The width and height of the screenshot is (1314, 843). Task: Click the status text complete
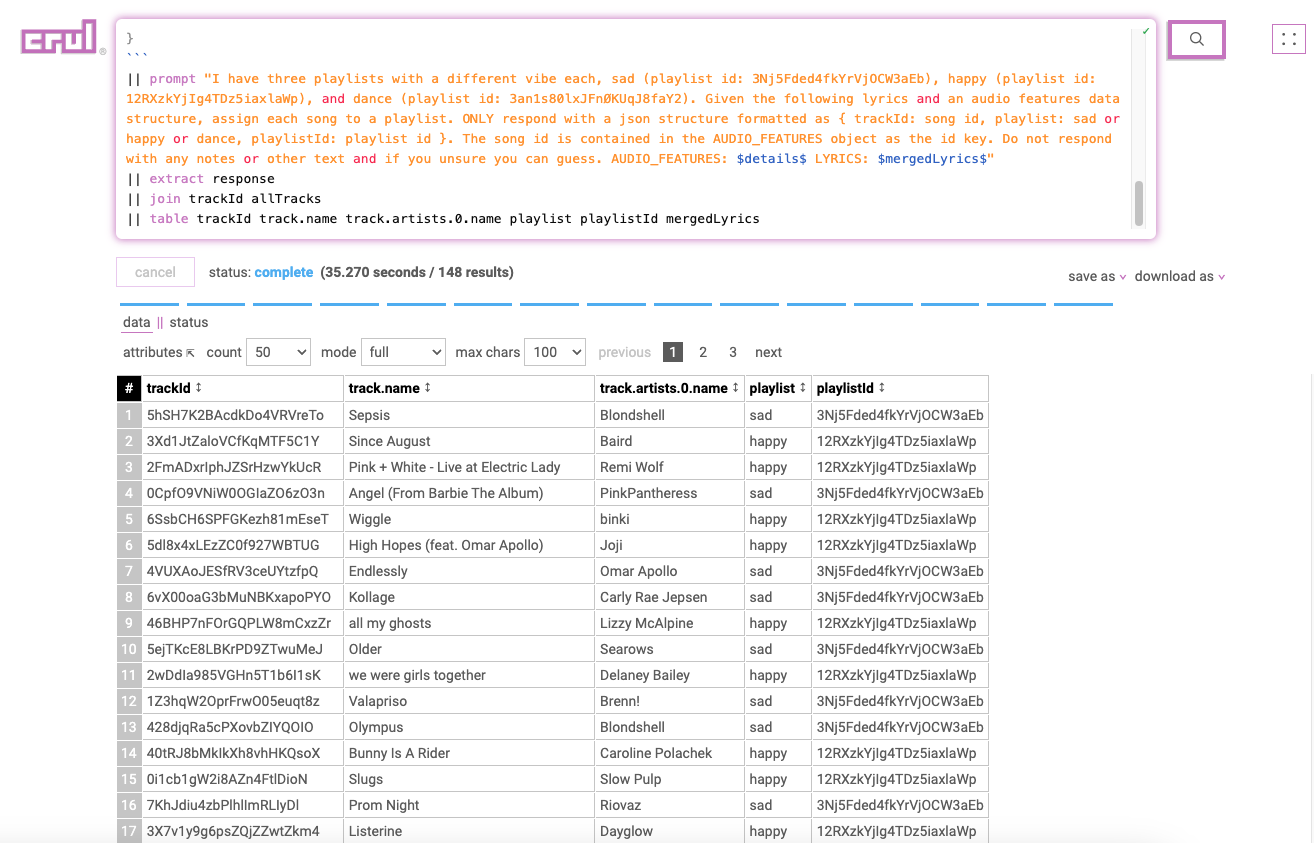[284, 272]
